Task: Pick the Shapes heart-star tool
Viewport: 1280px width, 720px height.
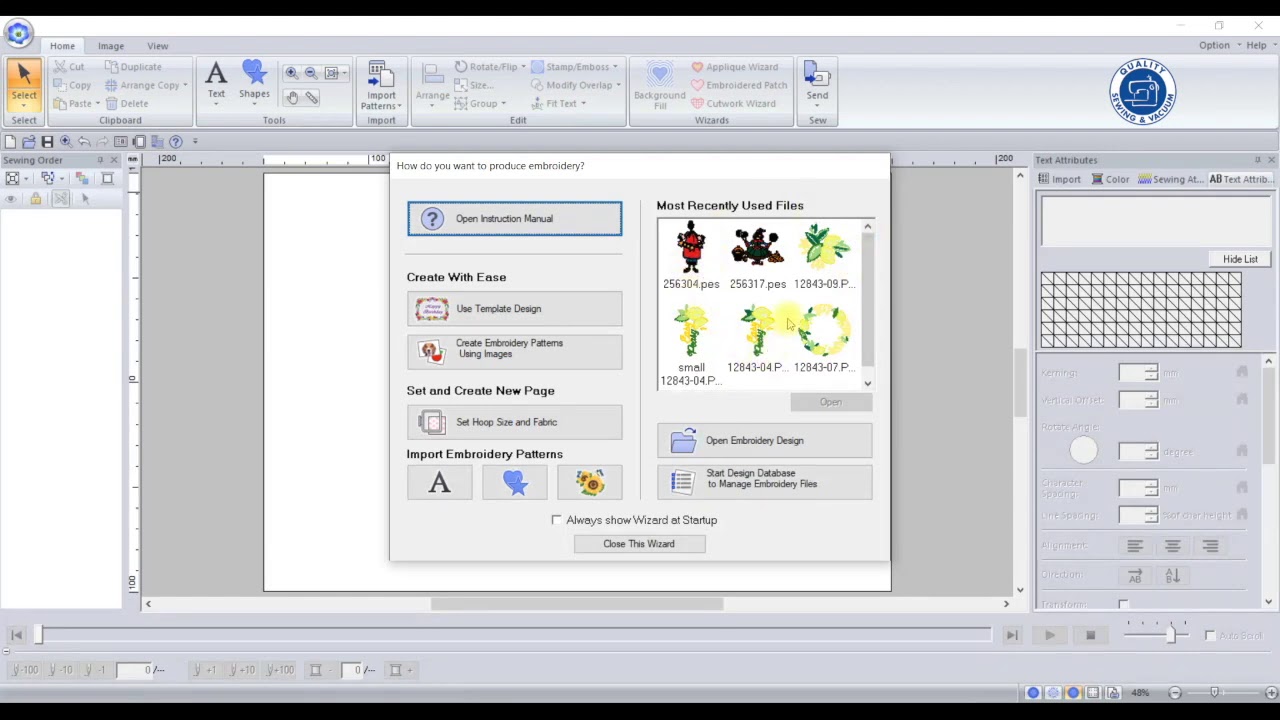Action: click(x=254, y=81)
